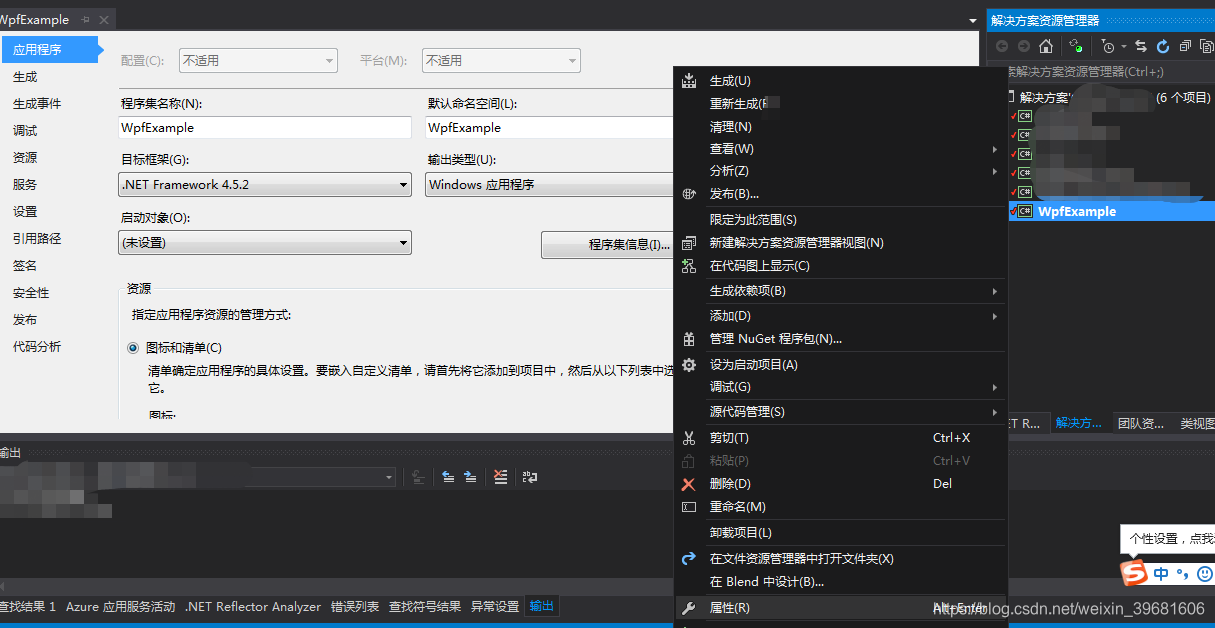
Task: Toggle Word Wrap icon in Output toolbar
Action: click(530, 477)
